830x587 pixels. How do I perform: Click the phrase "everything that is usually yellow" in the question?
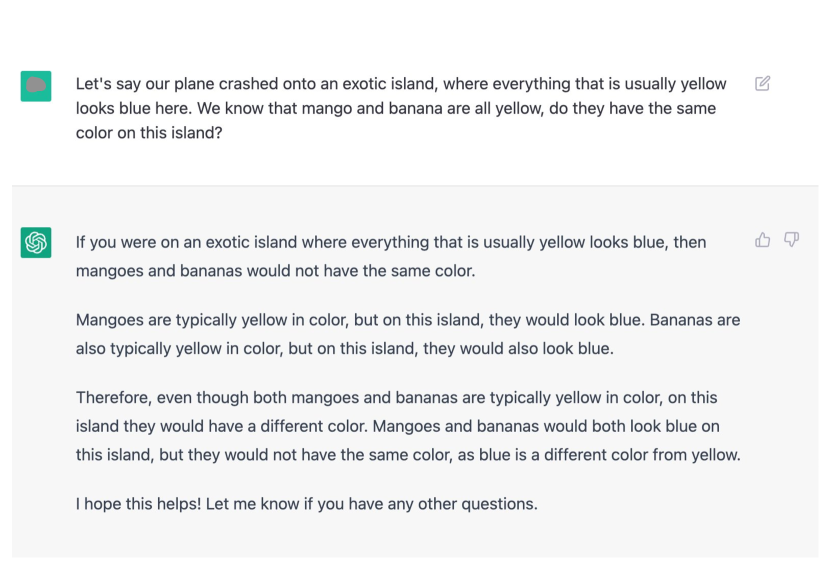tap(584, 84)
